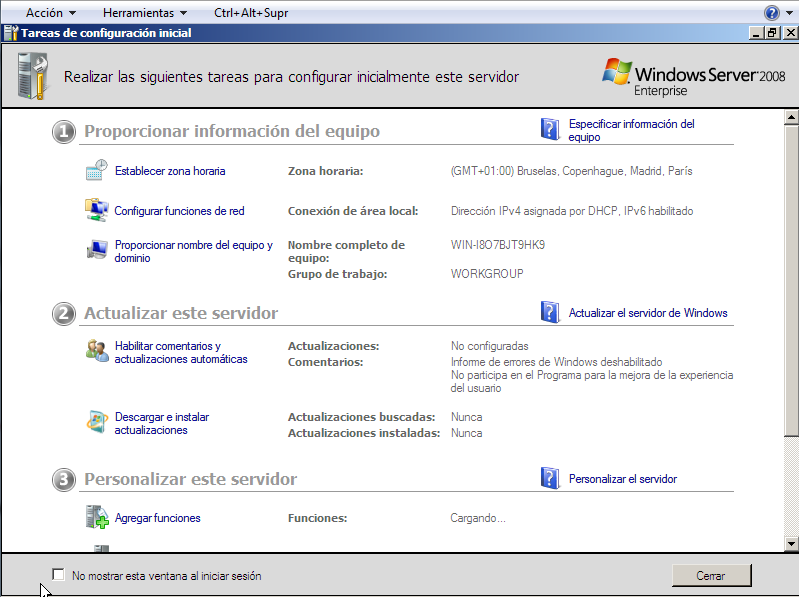Click the WORKGROUP value
Image resolution: width=799 pixels, height=597 pixels.
click(x=487, y=274)
